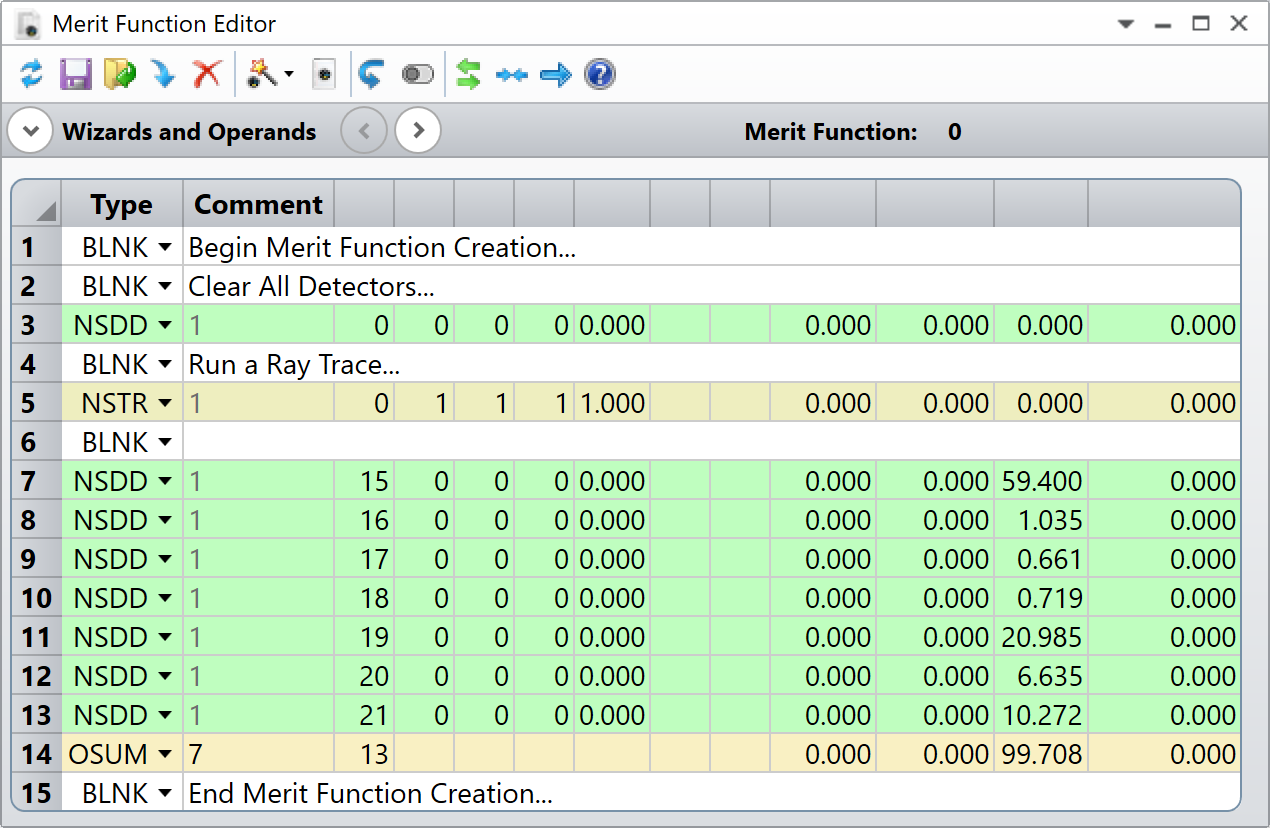The image size is (1270, 828).
Task: Open the Type dropdown for row 14 OSUM
Action: pyautogui.click(x=165, y=754)
